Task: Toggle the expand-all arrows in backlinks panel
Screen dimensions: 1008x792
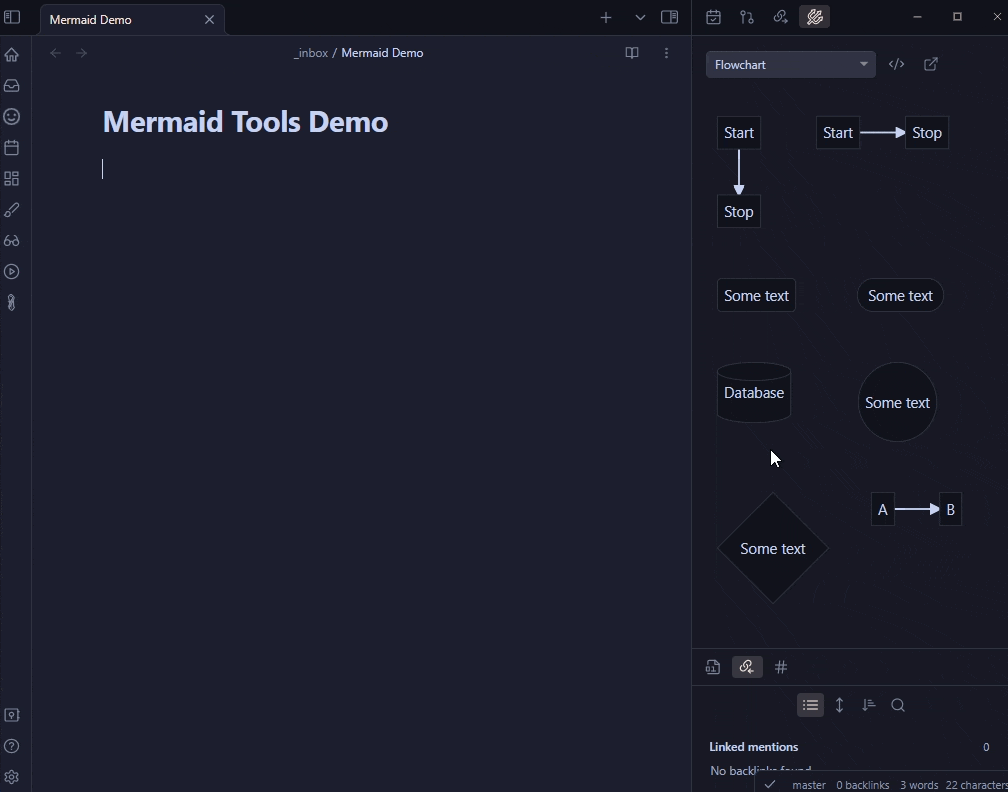Action: (x=840, y=705)
